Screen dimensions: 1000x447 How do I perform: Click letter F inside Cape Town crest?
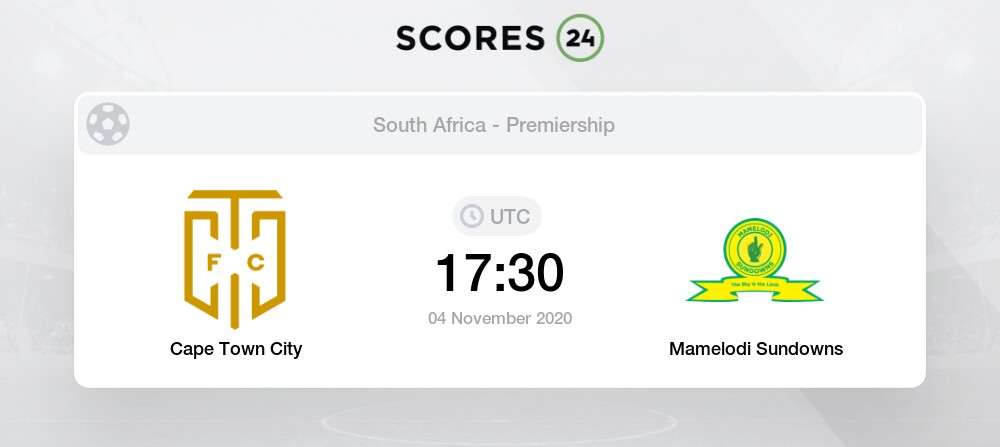coord(213,264)
